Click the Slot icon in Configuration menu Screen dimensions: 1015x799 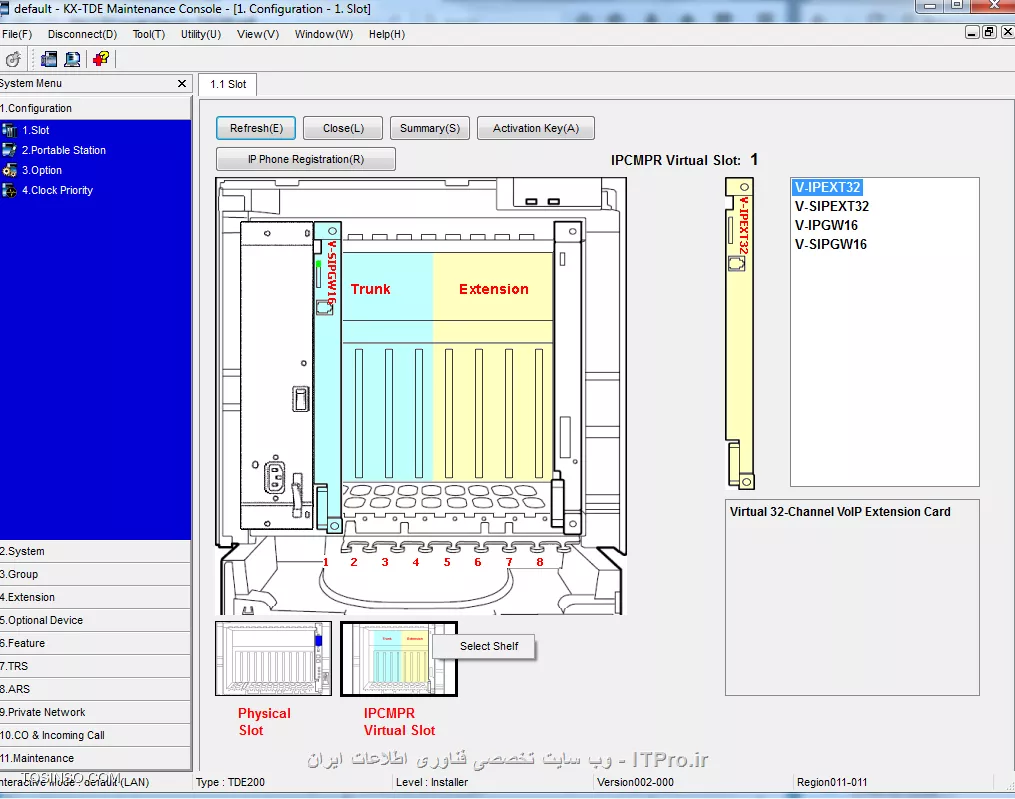[x=9, y=130]
